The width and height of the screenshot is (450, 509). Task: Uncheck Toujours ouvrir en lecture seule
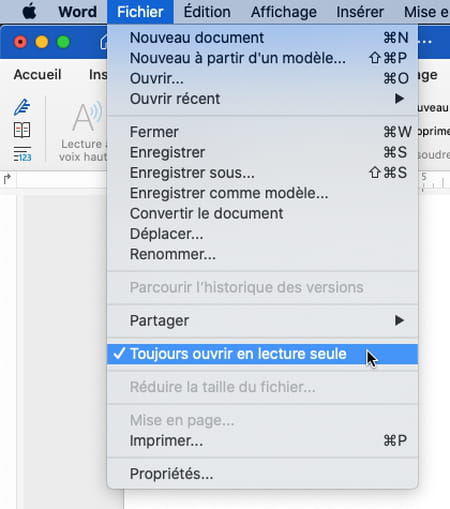(x=262, y=354)
